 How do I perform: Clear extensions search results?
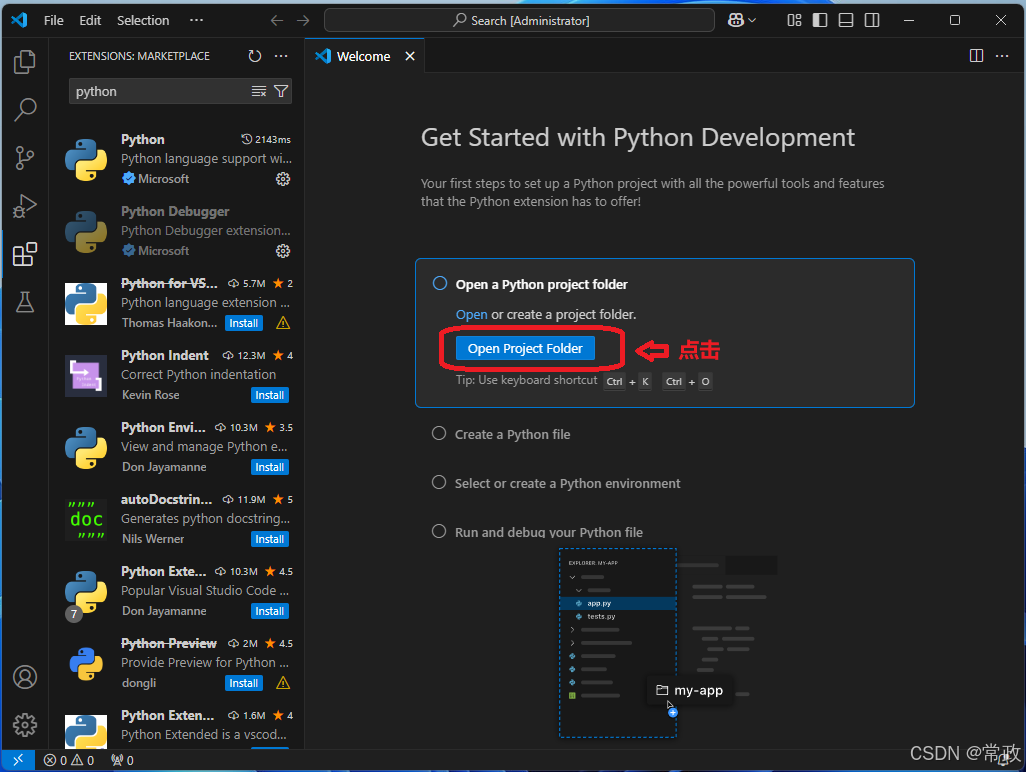[259, 91]
